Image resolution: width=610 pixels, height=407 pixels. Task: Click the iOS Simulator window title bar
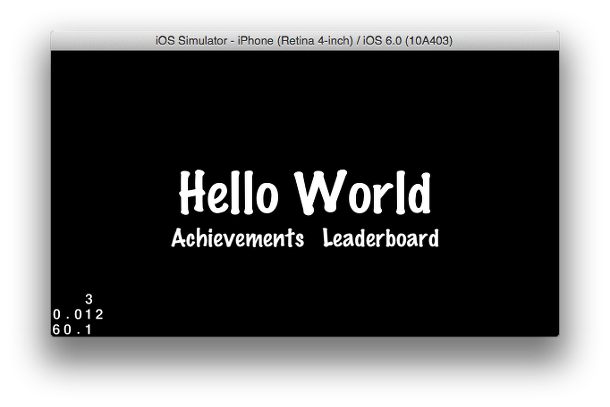coord(305,41)
